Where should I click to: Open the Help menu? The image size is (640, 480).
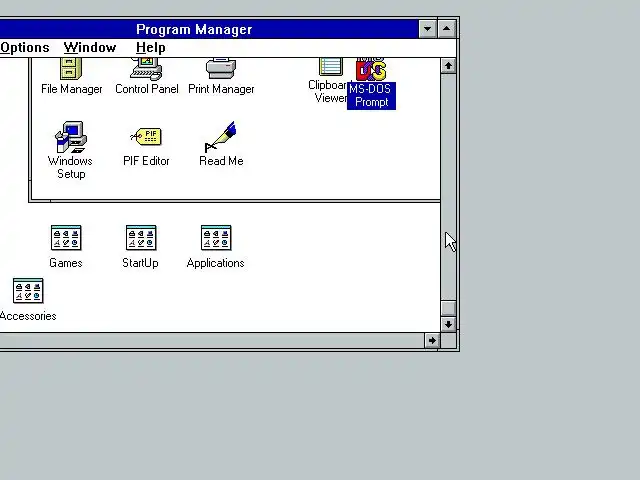(151, 48)
